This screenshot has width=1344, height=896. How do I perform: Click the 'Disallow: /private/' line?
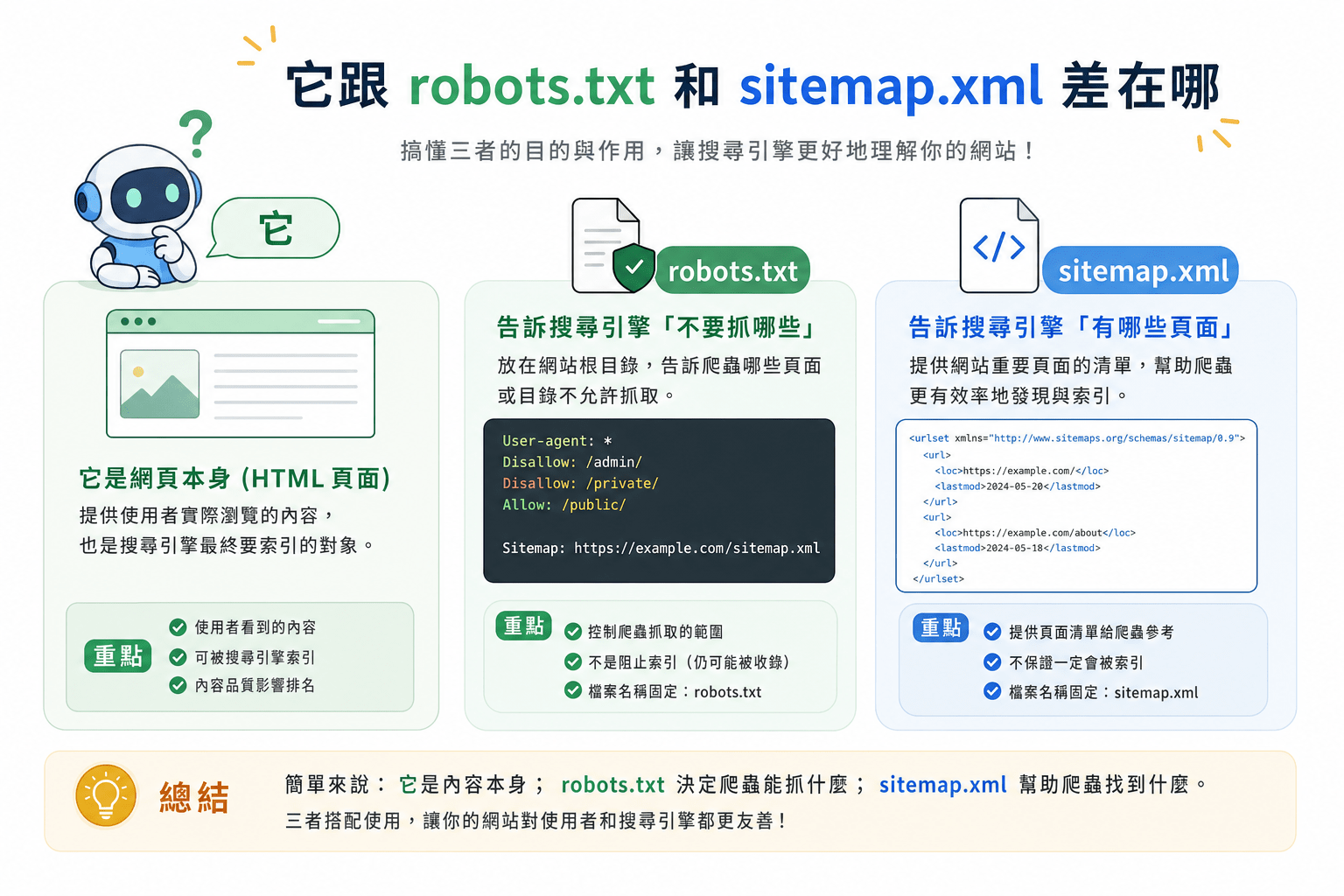click(580, 483)
